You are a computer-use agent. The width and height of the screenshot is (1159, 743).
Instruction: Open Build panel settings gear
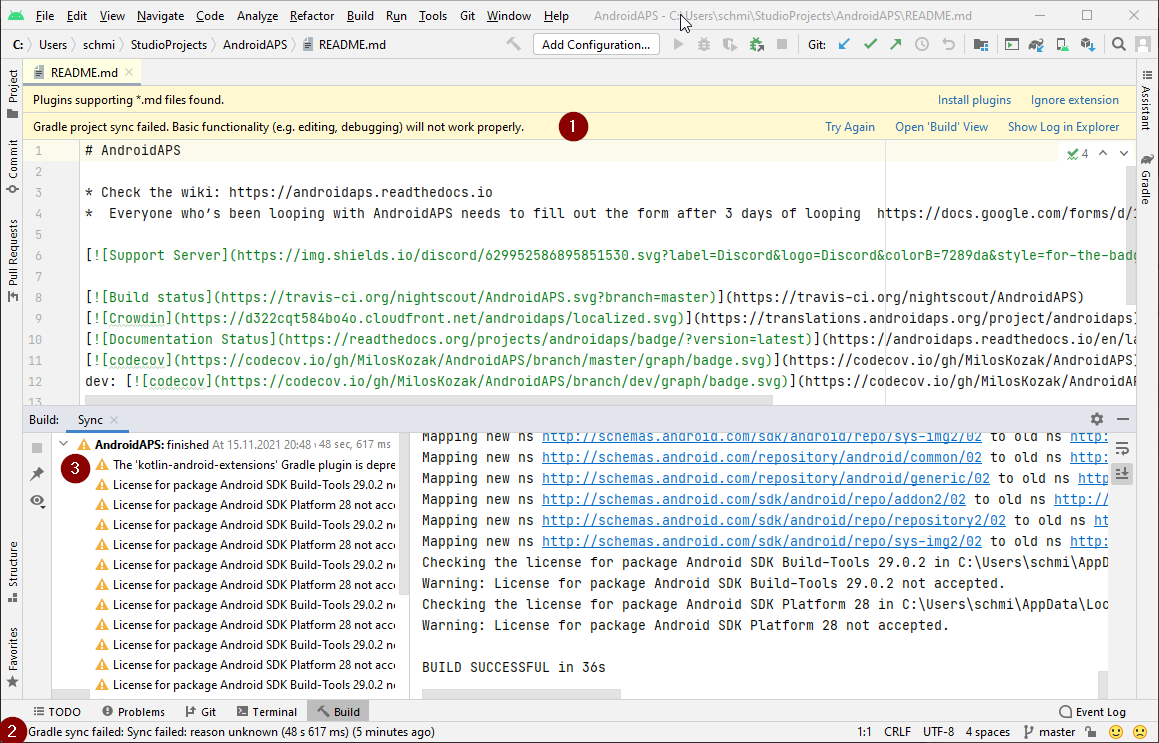[x=1097, y=419]
